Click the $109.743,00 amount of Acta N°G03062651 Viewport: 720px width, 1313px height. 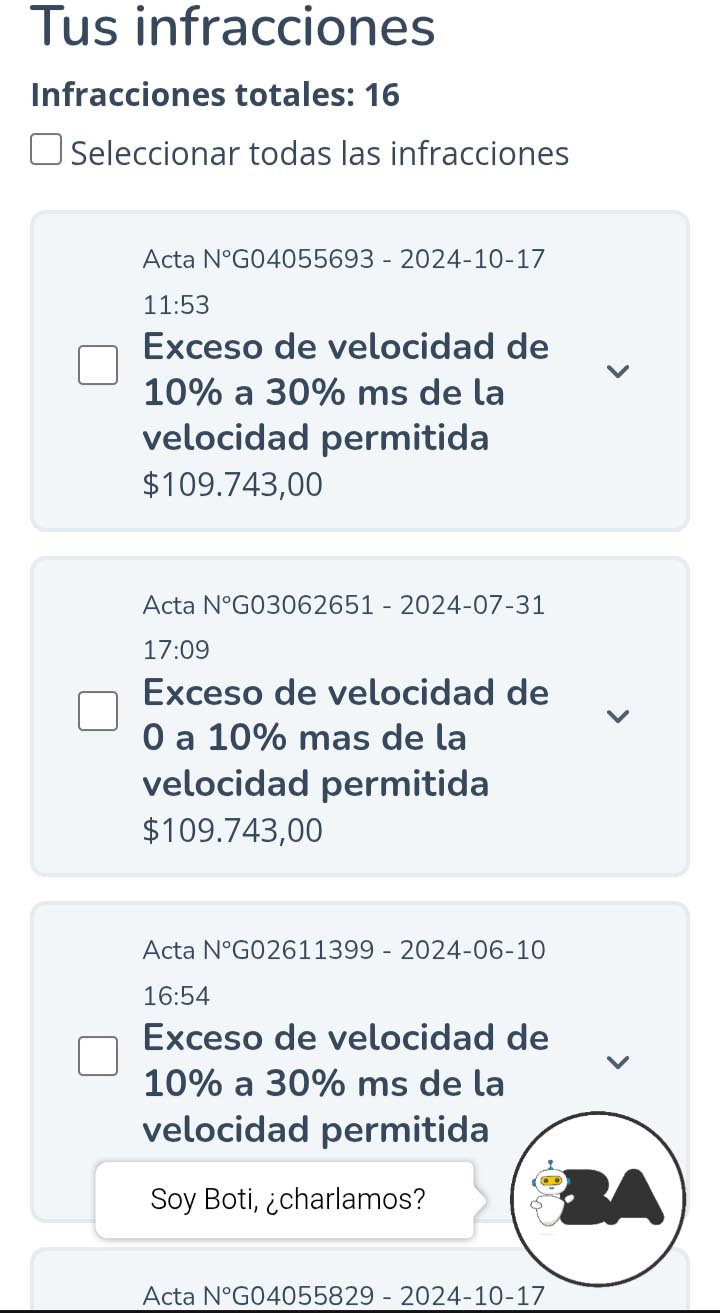[x=233, y=831]
